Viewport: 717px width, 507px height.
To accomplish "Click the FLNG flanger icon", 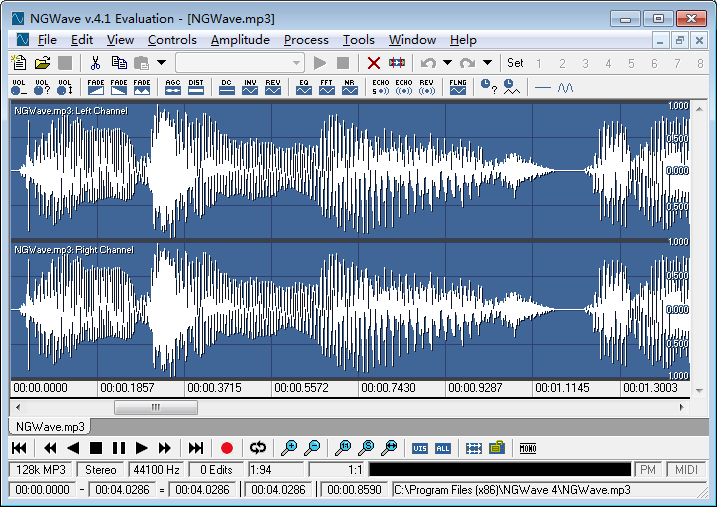I will [458, 87].
